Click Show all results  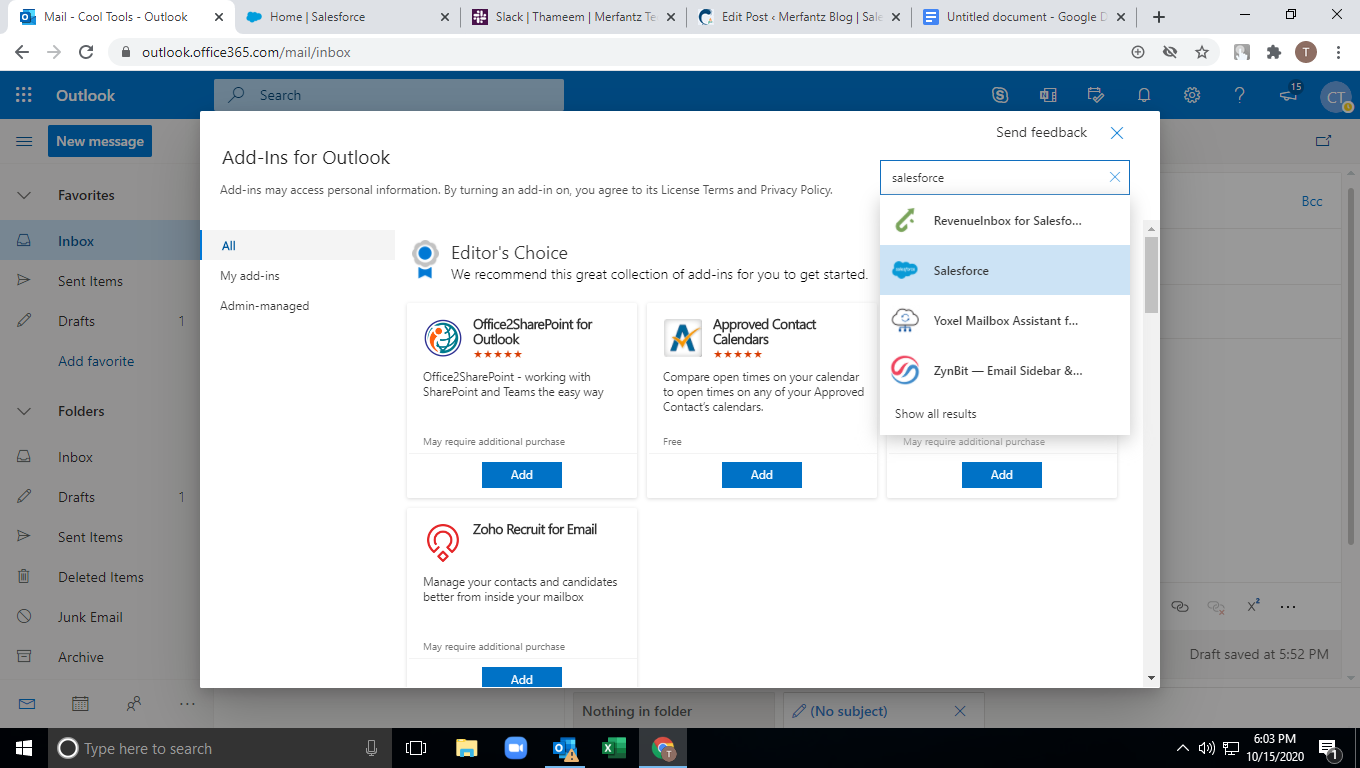click(x=935, y=414)
